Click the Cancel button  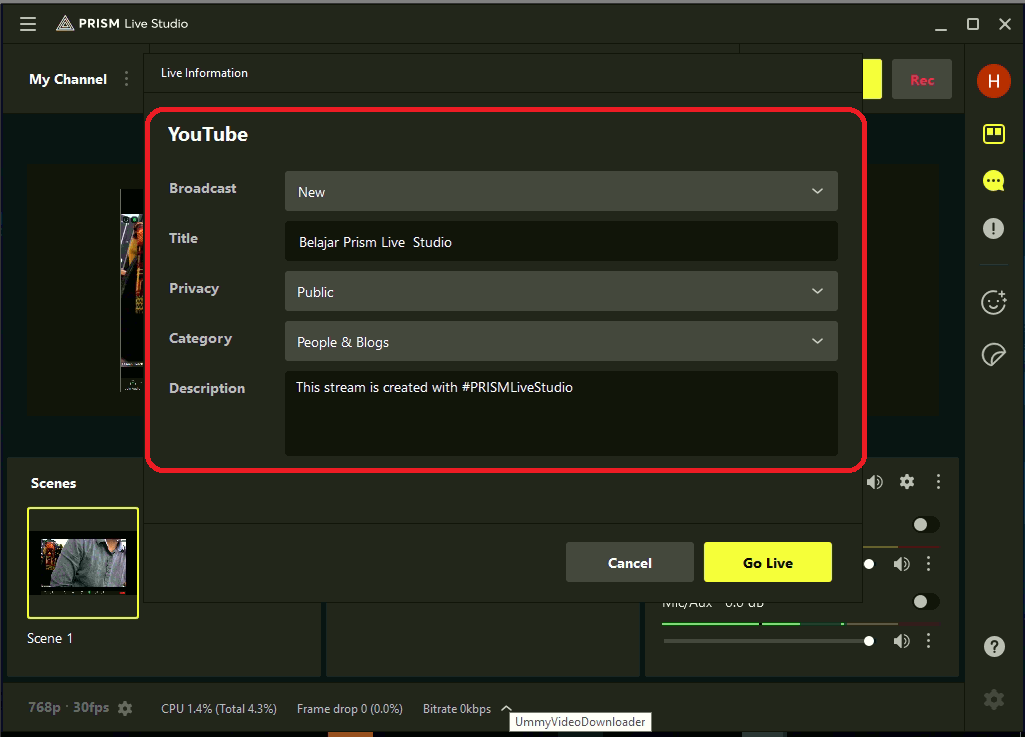click(x=630, y=562)
